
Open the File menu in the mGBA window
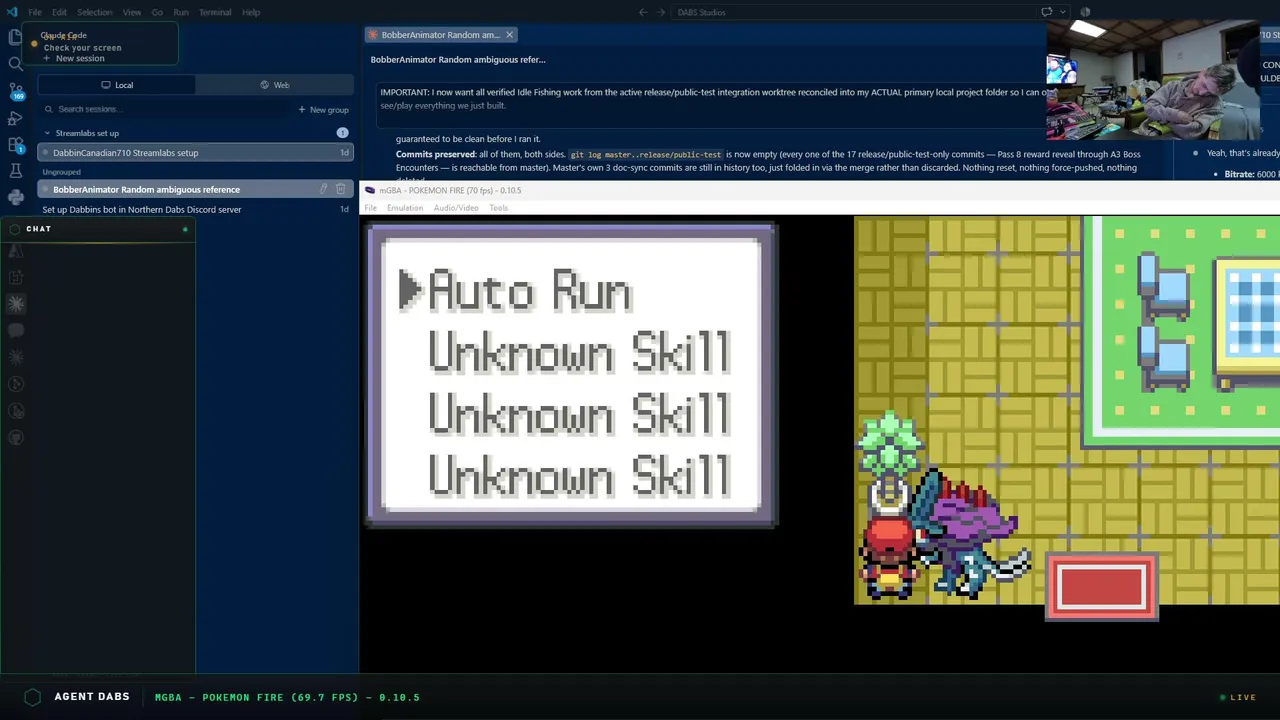(x=370, y=208)
